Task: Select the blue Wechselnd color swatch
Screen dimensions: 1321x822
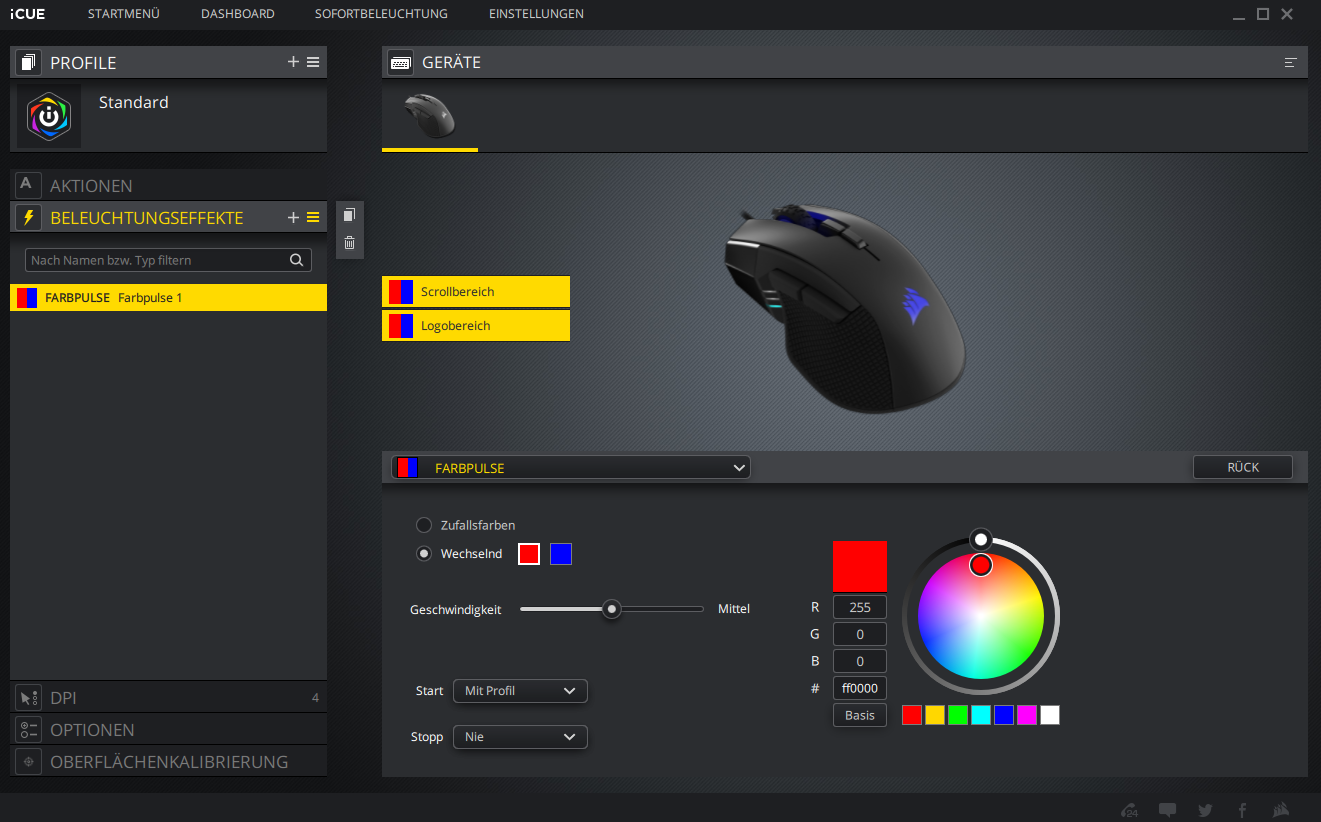Action: [561, 553]
